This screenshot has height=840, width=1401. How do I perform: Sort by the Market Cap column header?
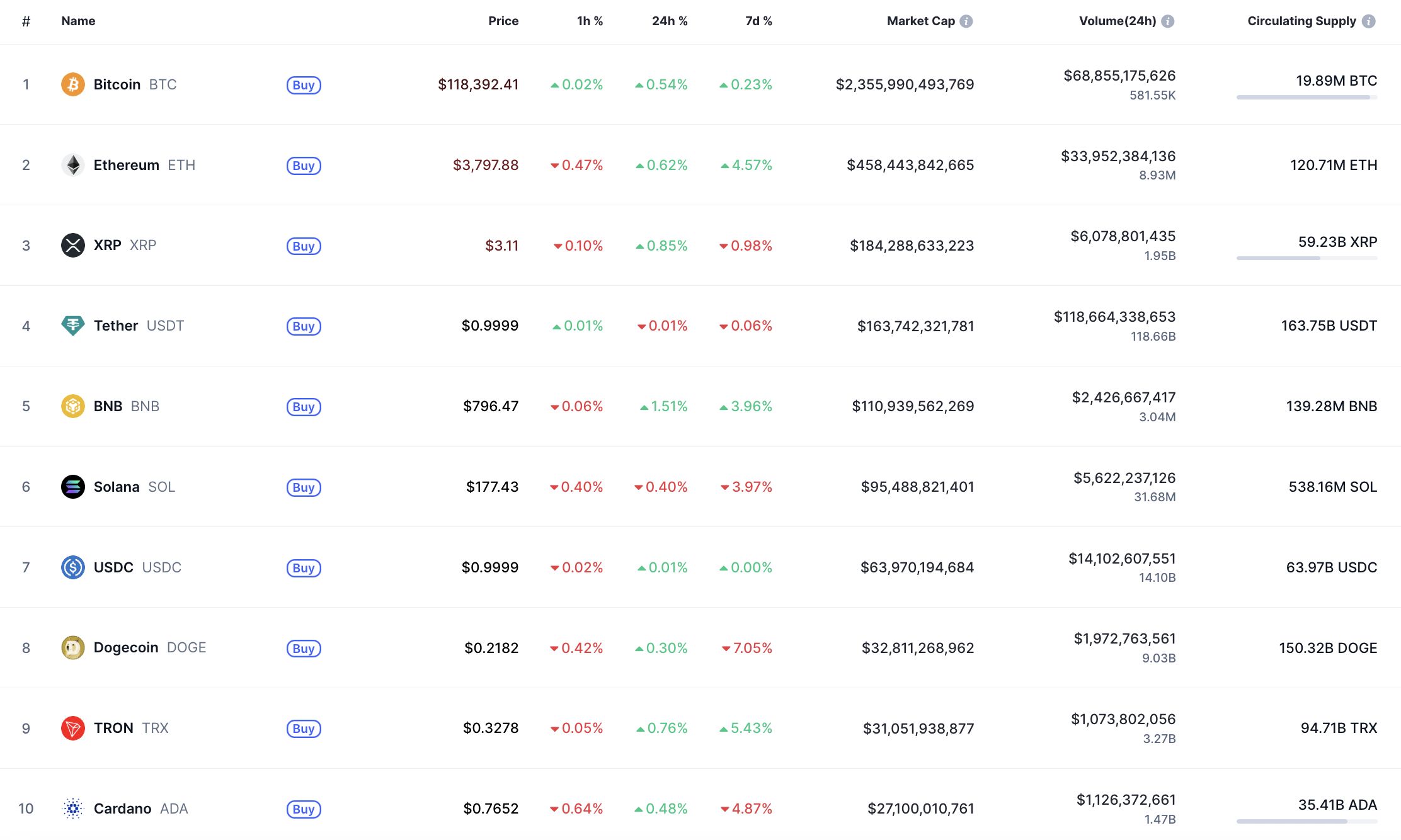click(x=921, y=21)
